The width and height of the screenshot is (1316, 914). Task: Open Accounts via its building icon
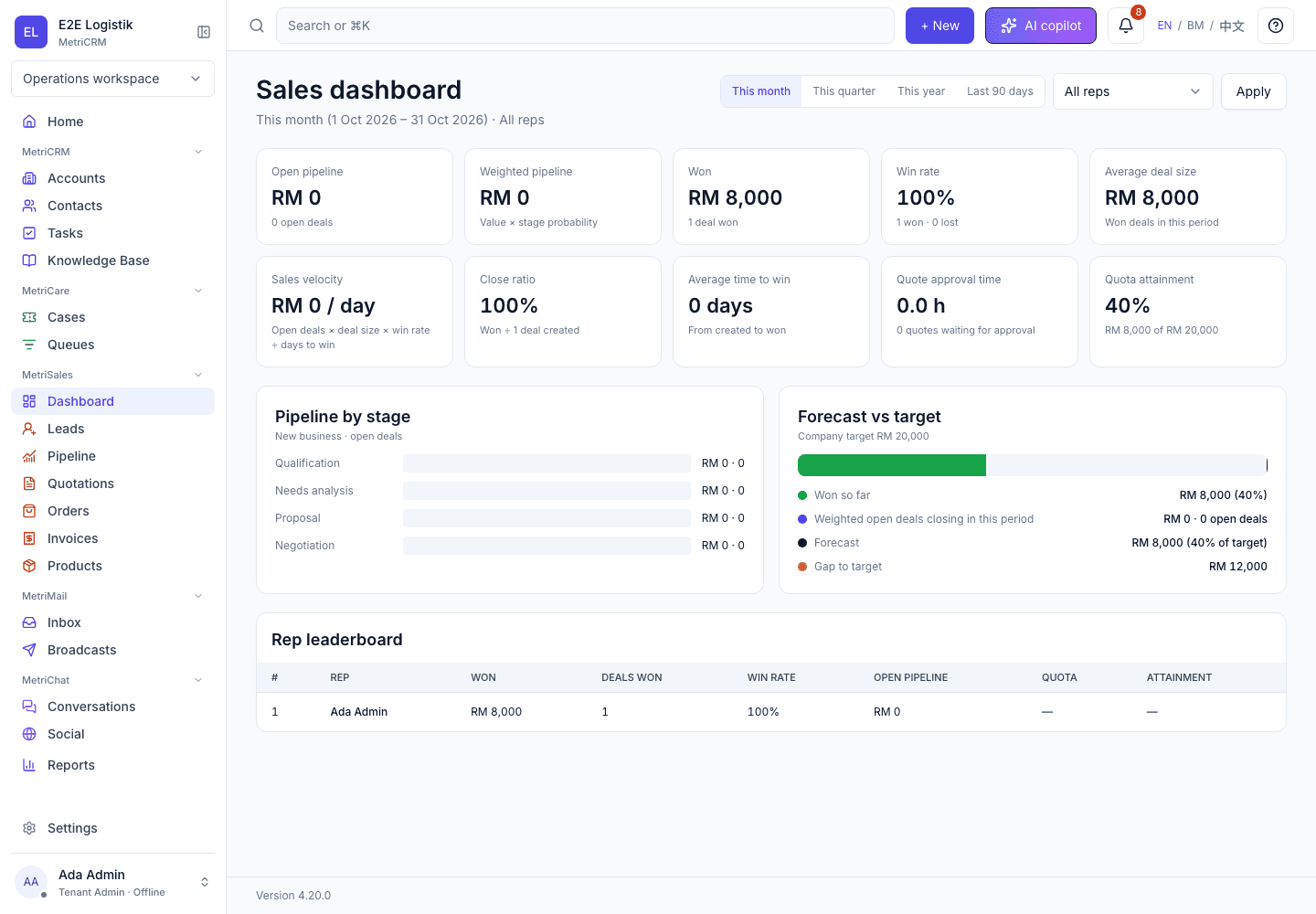click(29, 178)
